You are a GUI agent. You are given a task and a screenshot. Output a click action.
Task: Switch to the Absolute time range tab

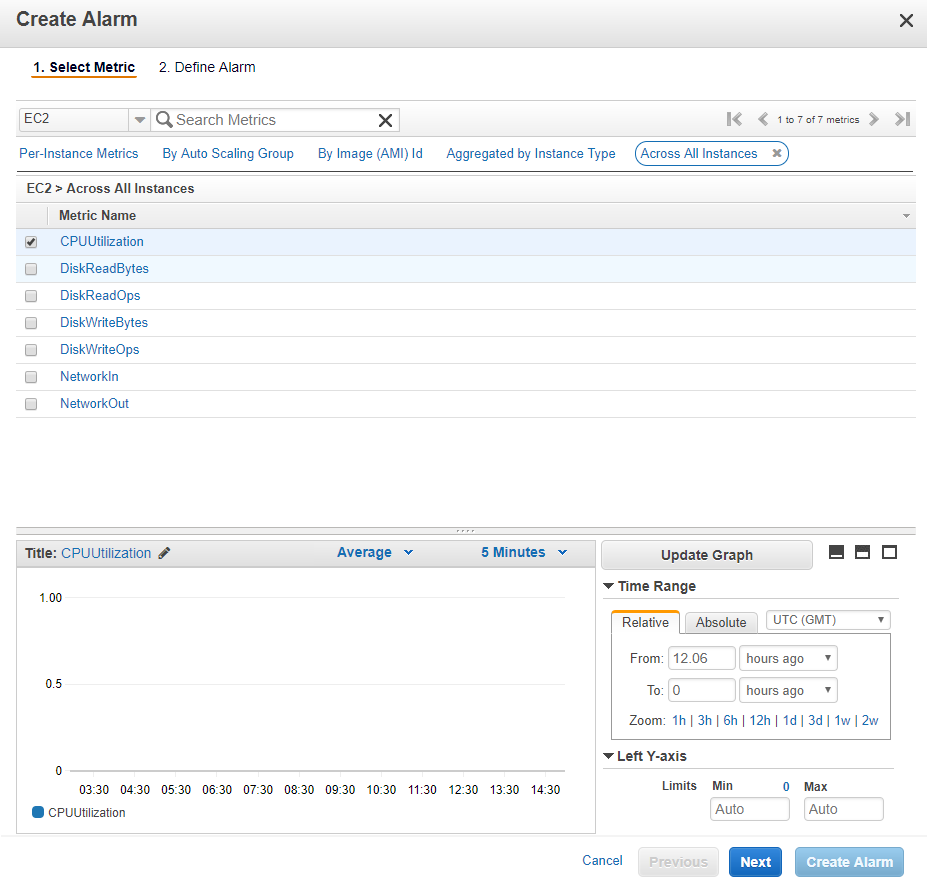720,622
